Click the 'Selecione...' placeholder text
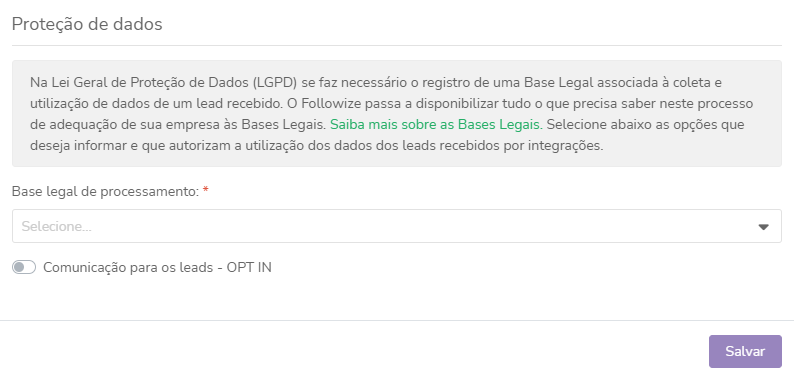The image size is (794, 380). pos(56,226)
